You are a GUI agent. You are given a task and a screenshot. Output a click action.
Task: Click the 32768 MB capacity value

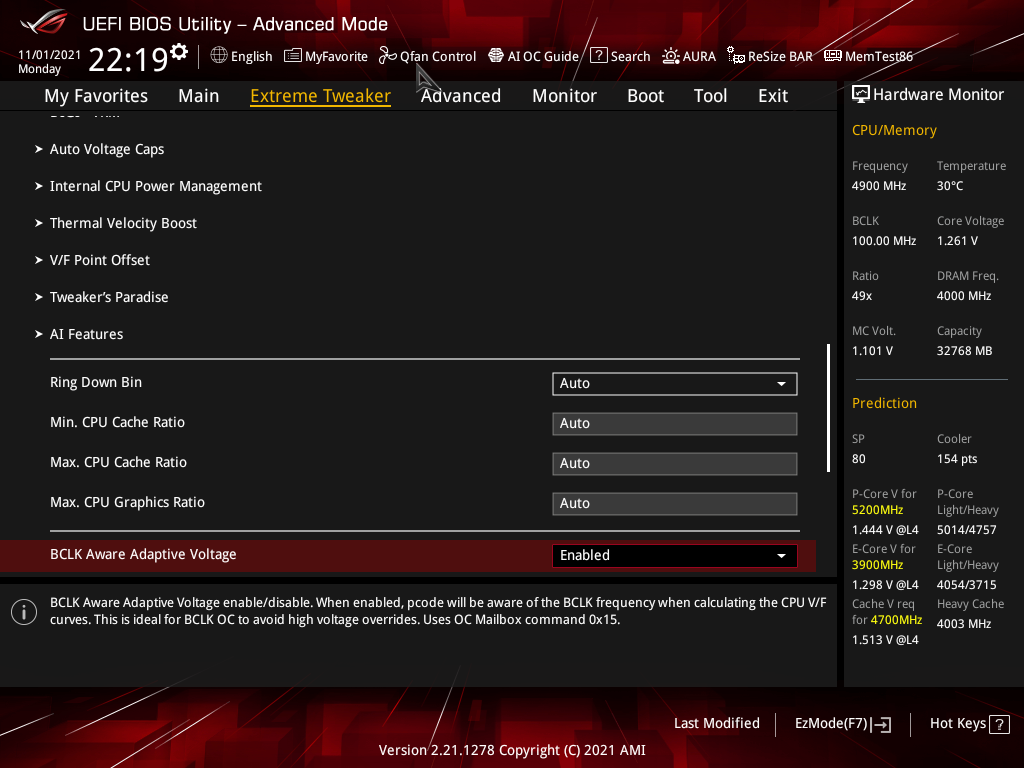coord(965,351)
